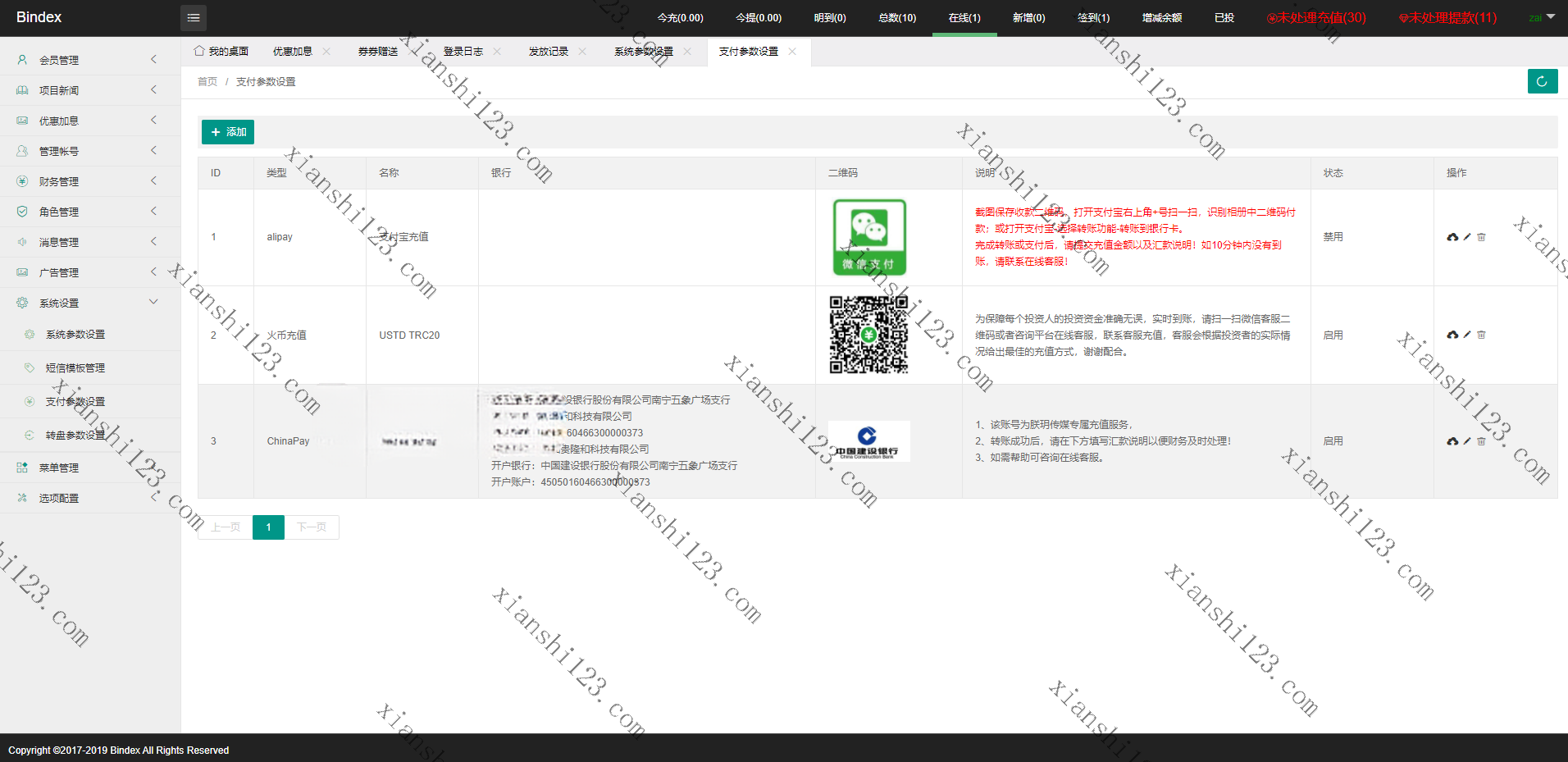Click the green refresh icon button
Screen dimensions: 1568x762
click(1542, 81)
